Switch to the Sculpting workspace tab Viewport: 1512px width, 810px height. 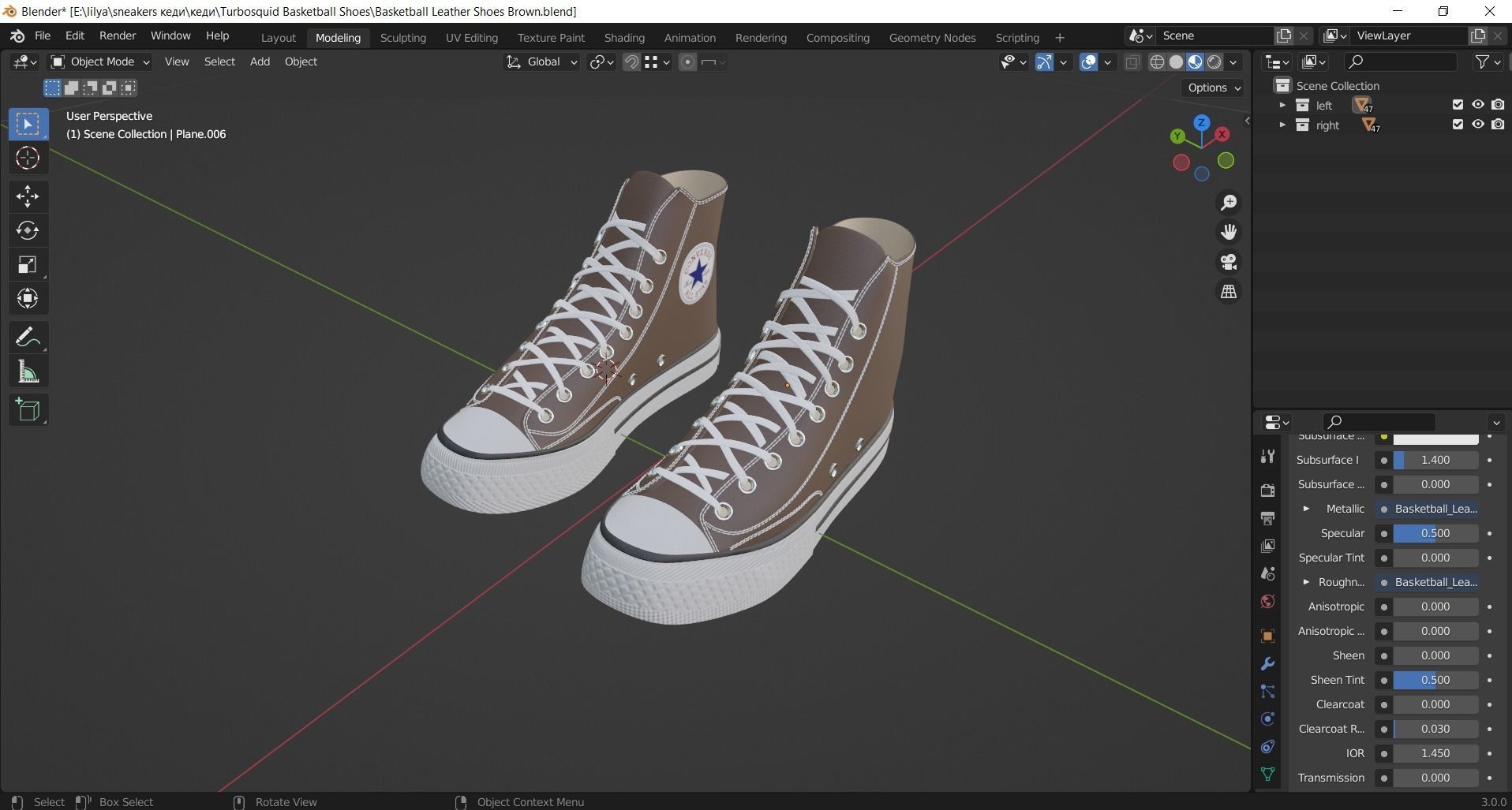pyautogui.click(x=402, y=38)
